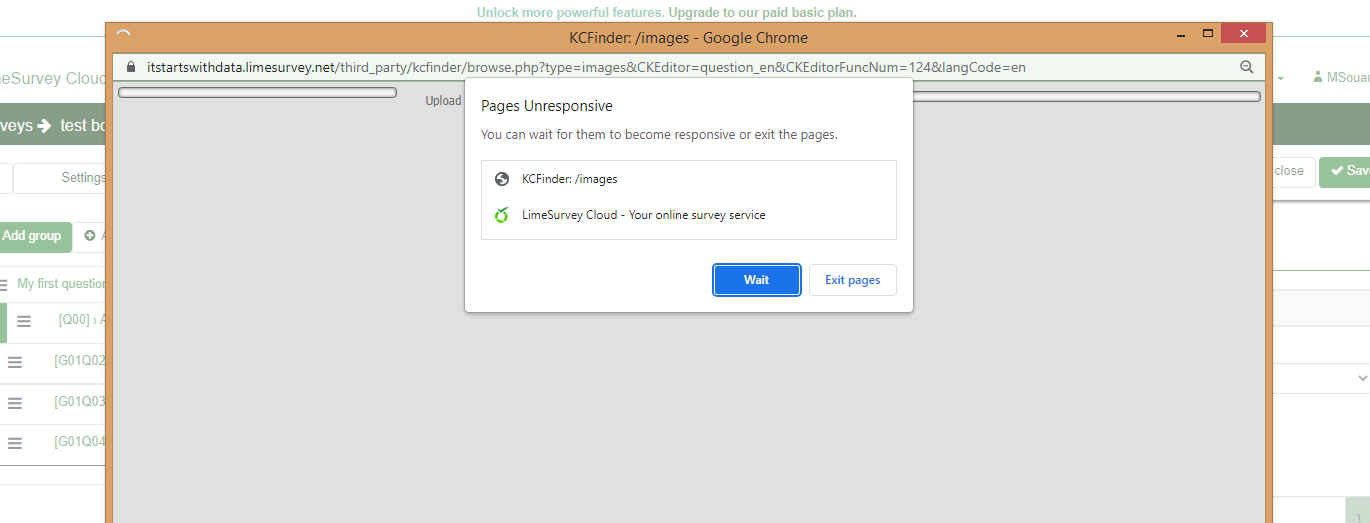Select the [G01Q02] question row
Screen dimensions: 1370x523
(x=53, y=362)
